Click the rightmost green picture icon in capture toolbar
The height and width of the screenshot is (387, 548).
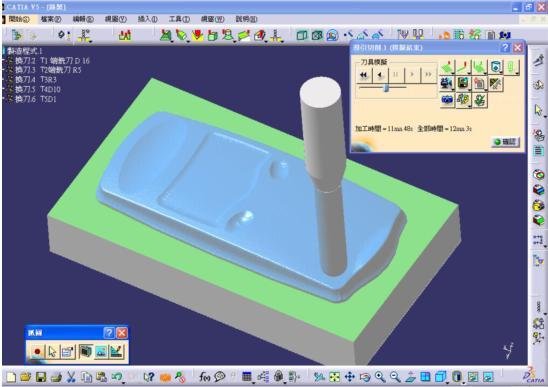[117, 352]
